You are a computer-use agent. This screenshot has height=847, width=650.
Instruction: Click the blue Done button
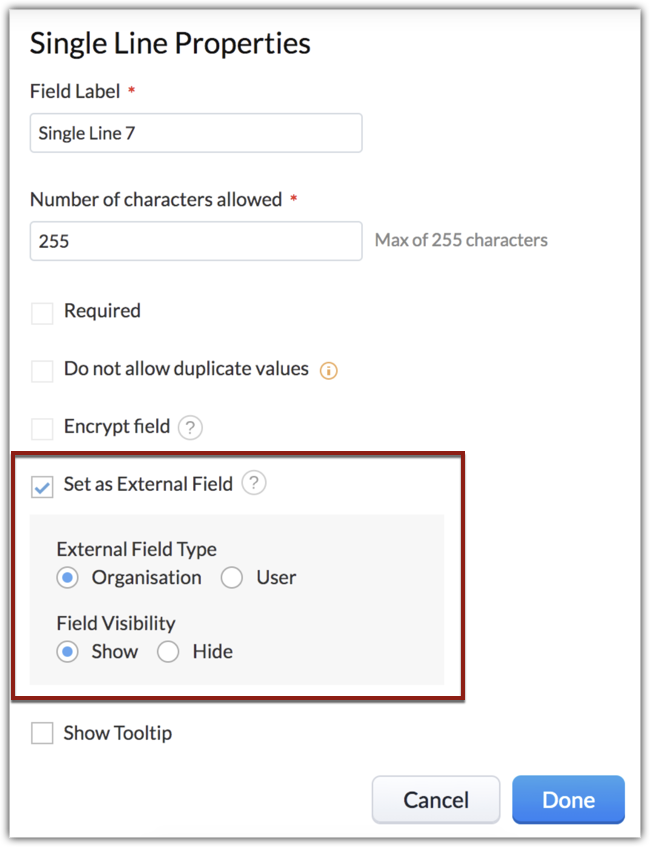[568, 800]
